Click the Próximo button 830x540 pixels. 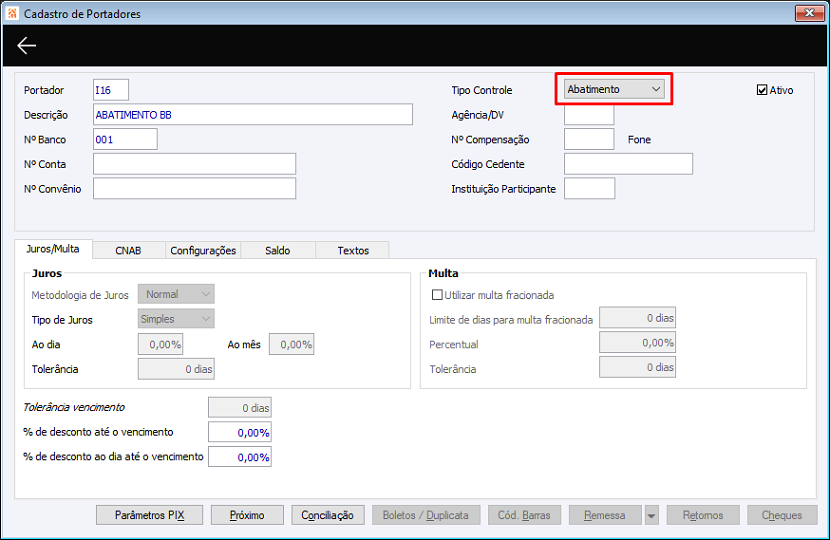point(247,515)
